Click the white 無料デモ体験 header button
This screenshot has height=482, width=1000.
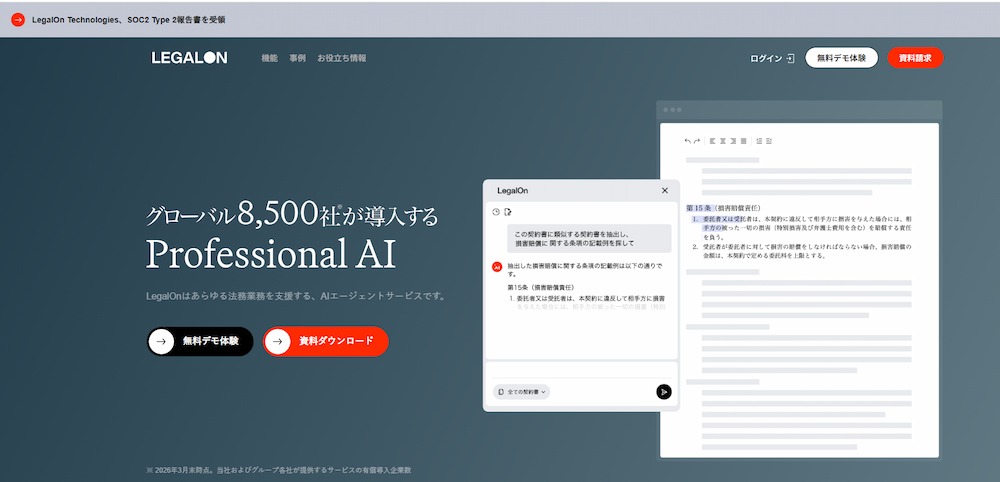(x=841, y=57)
